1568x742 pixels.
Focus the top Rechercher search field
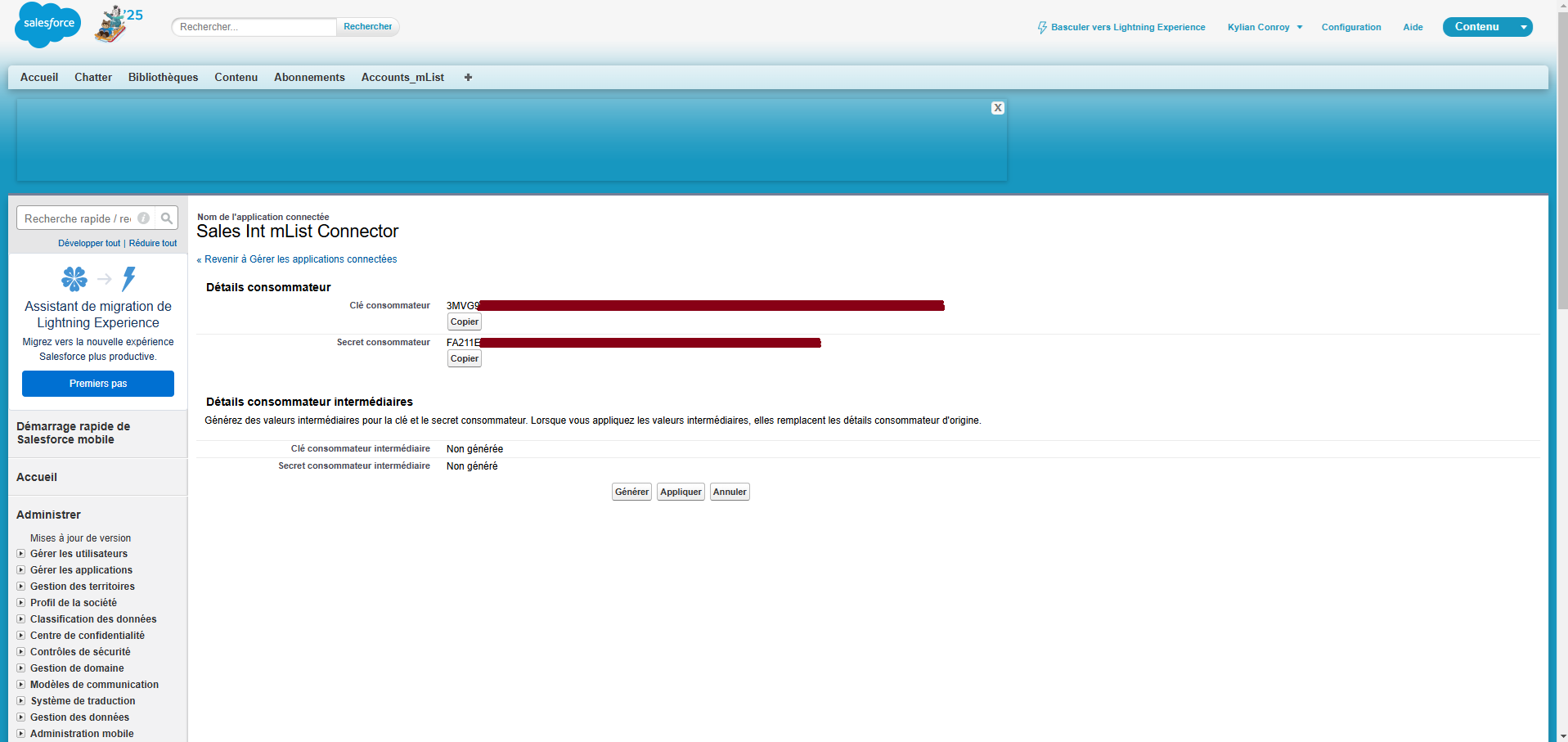(x=254, y=27)
